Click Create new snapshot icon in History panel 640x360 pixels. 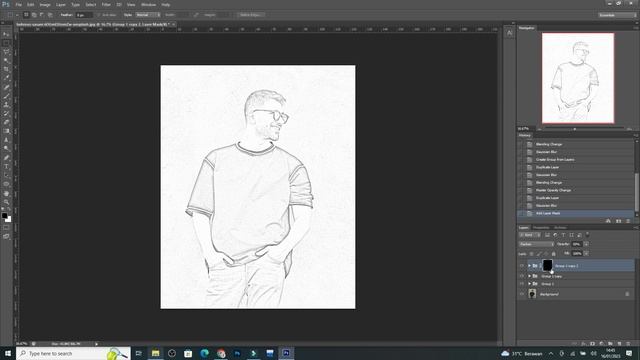(618, 221)
